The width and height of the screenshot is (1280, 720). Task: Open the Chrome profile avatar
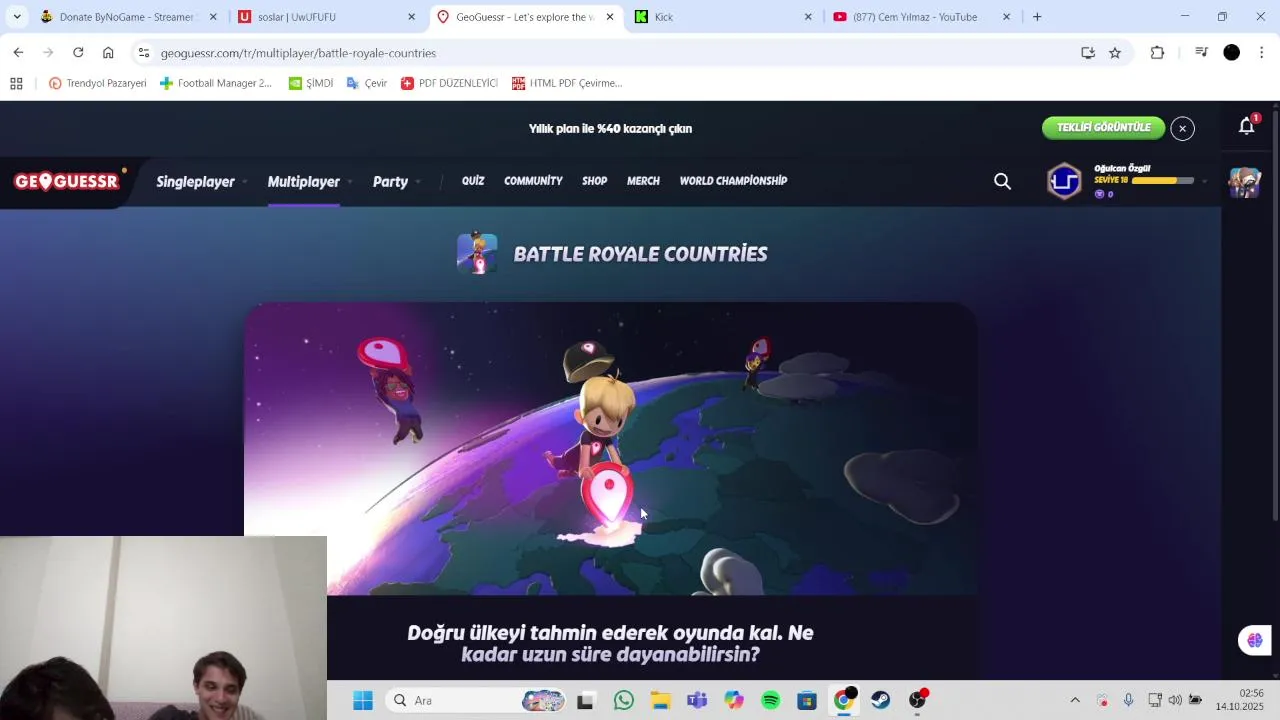coord(1232,53)
